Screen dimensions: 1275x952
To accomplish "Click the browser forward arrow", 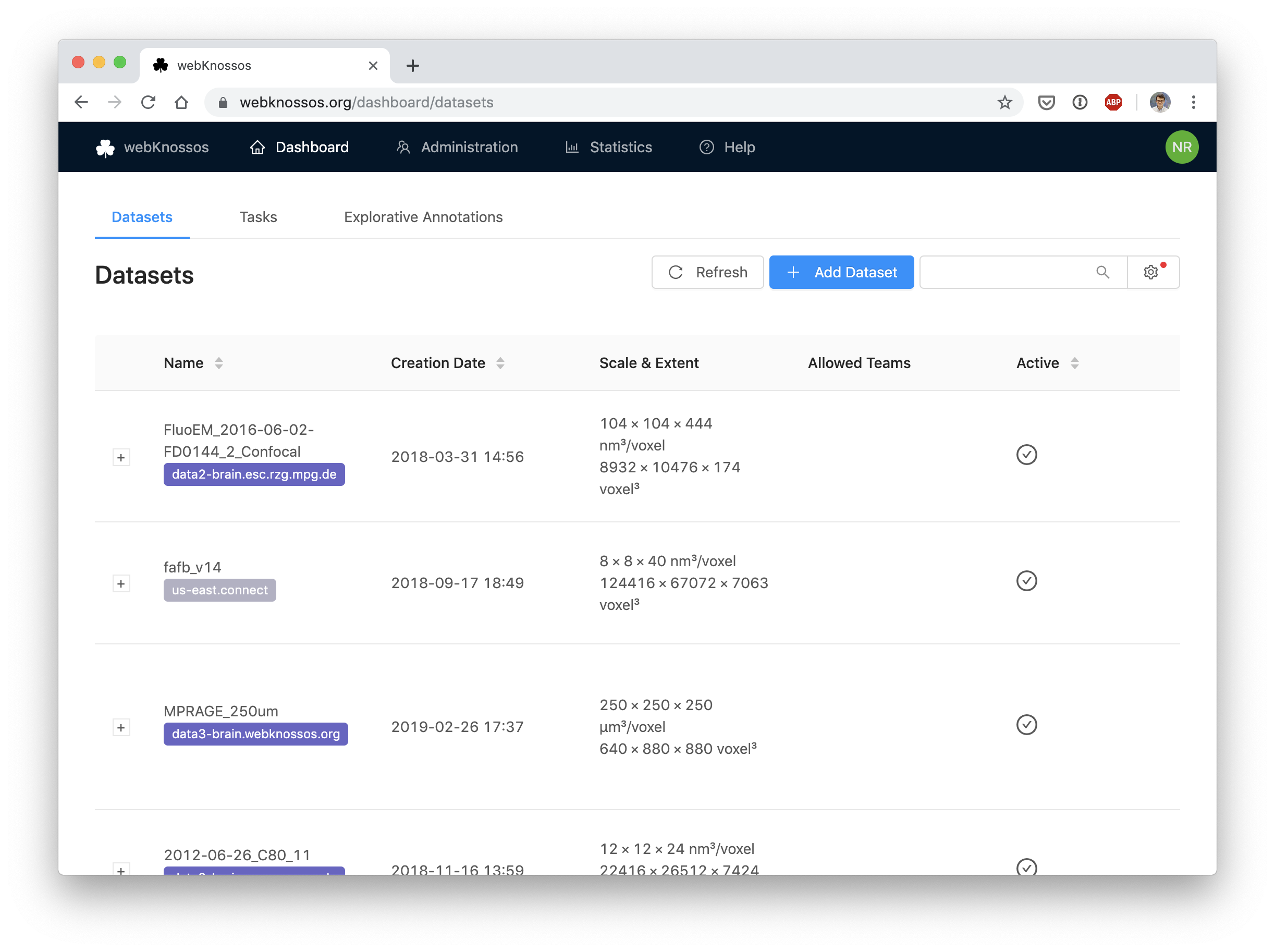I will pyautogui.click(x=115, y=102).
